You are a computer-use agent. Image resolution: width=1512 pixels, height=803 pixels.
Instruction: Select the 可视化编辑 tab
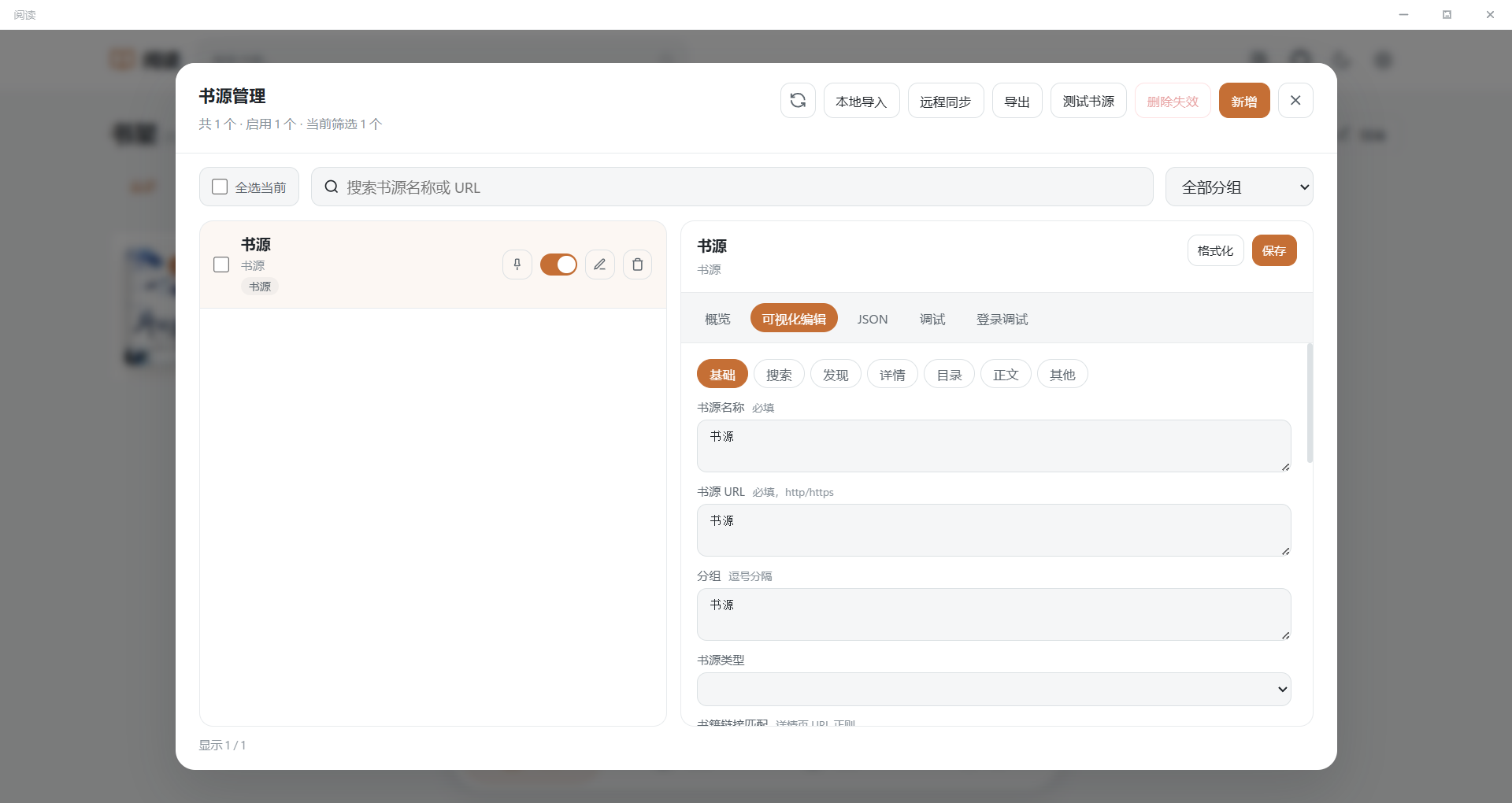pyautogui.click(x=794, y=318)
